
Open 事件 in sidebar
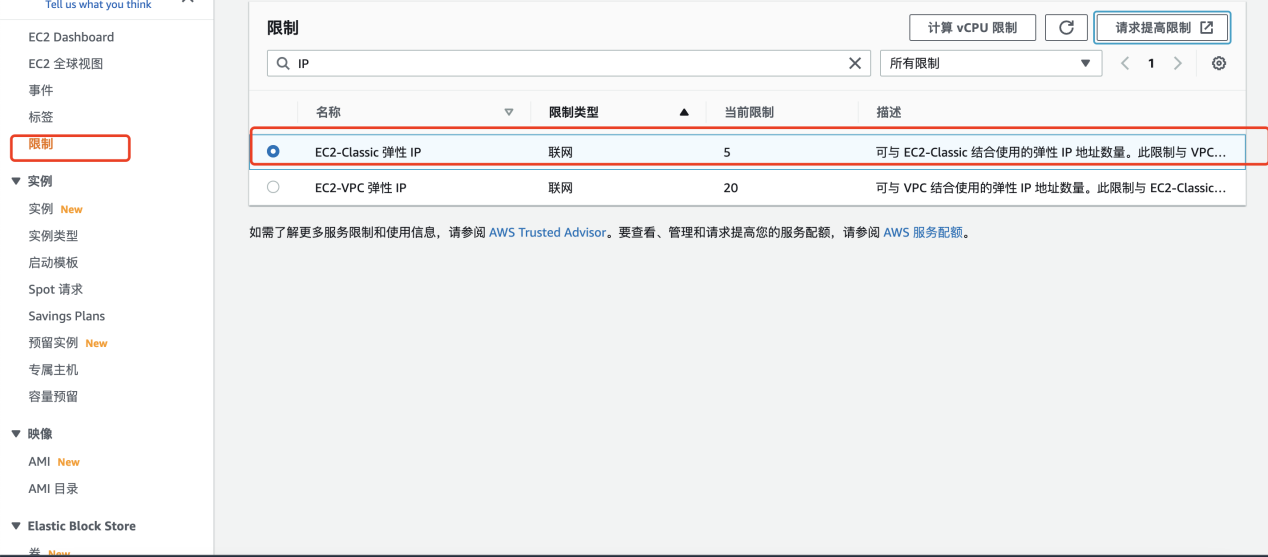41,90
